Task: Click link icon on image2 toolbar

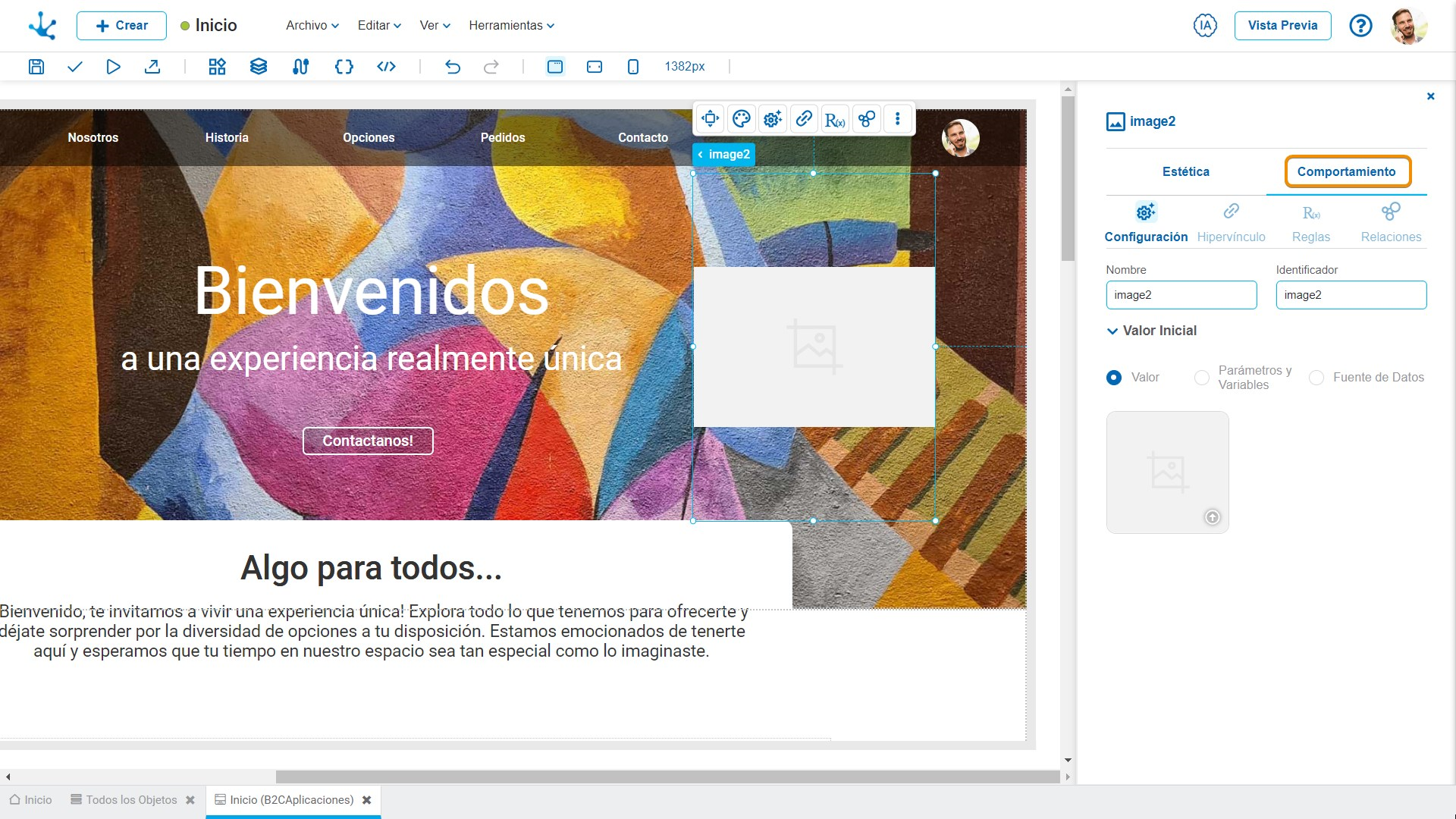Action: coord(804,118)
